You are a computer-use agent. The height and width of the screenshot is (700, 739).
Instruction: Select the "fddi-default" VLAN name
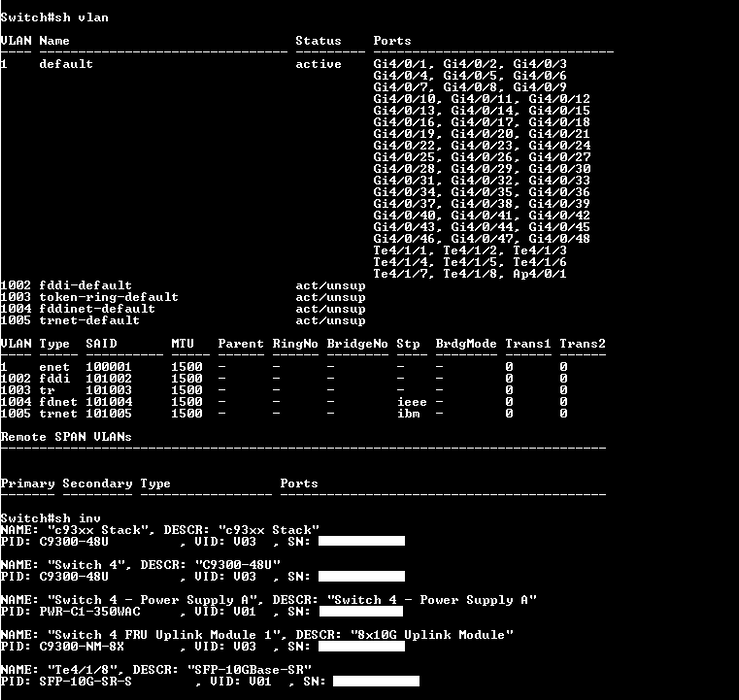[85, 286]
